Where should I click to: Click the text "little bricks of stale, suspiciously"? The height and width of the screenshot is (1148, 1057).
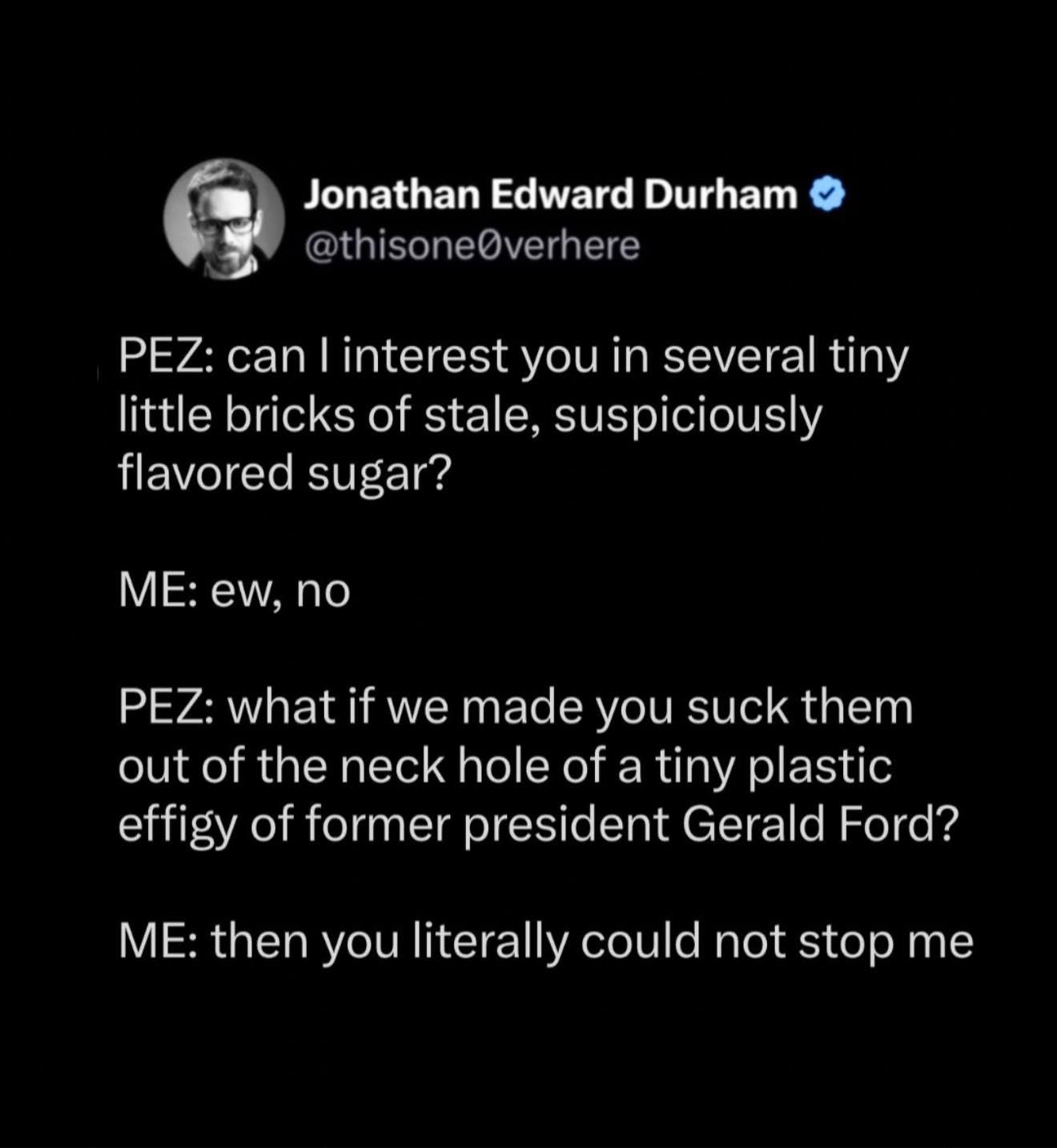470,415
